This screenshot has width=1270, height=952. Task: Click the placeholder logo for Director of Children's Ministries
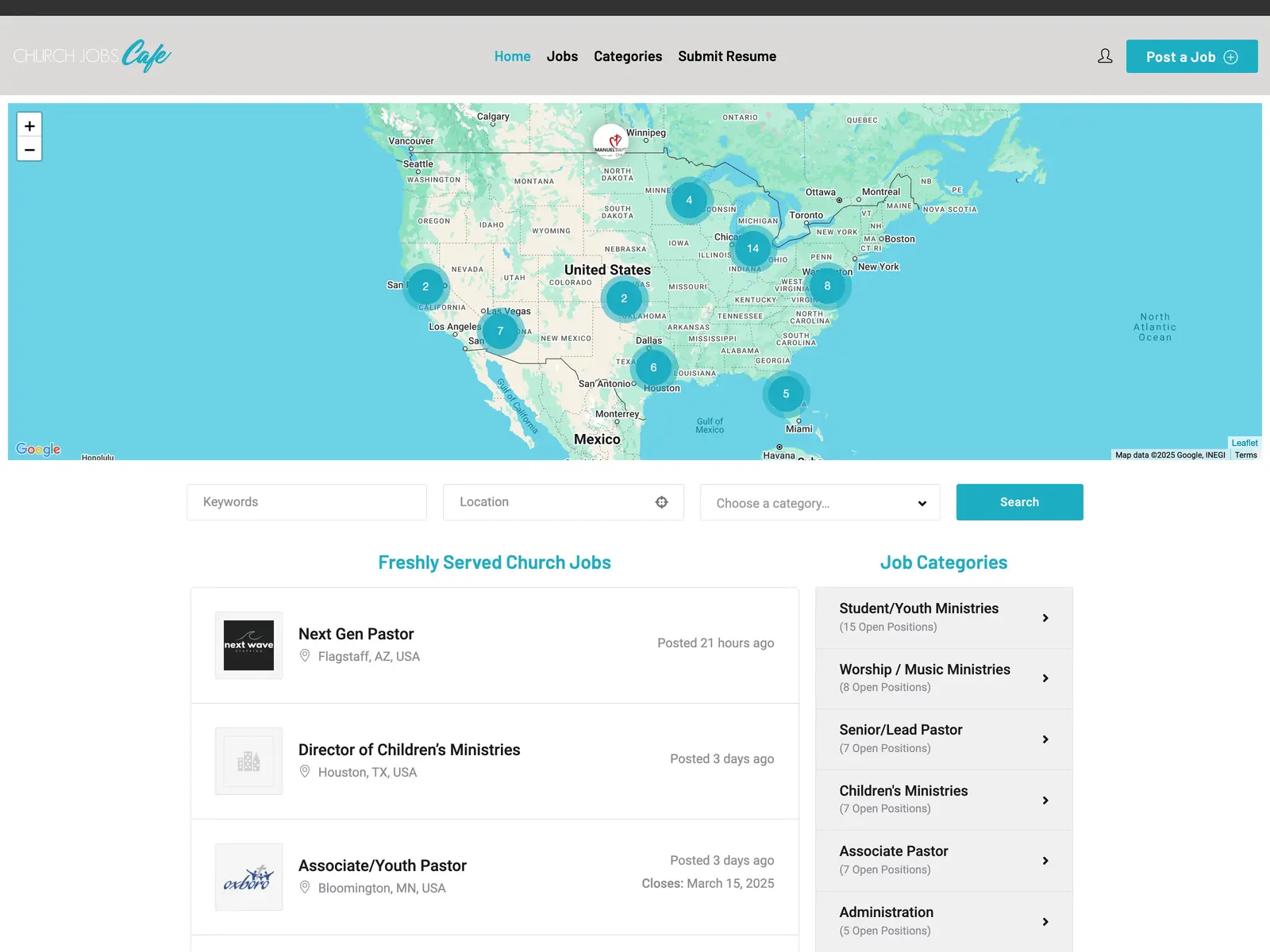pos(248,761)
